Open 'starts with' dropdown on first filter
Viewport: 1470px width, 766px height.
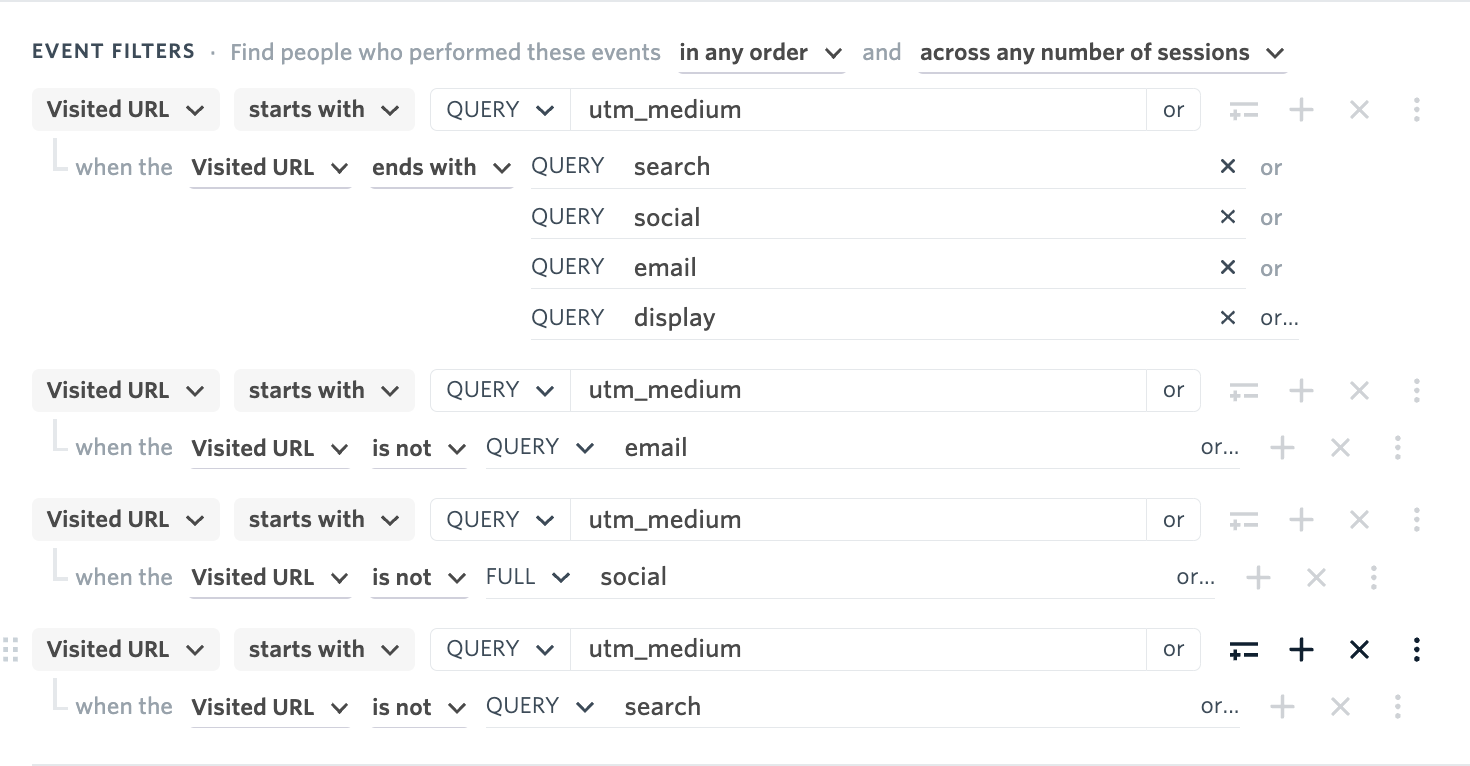tap(324, 110)
